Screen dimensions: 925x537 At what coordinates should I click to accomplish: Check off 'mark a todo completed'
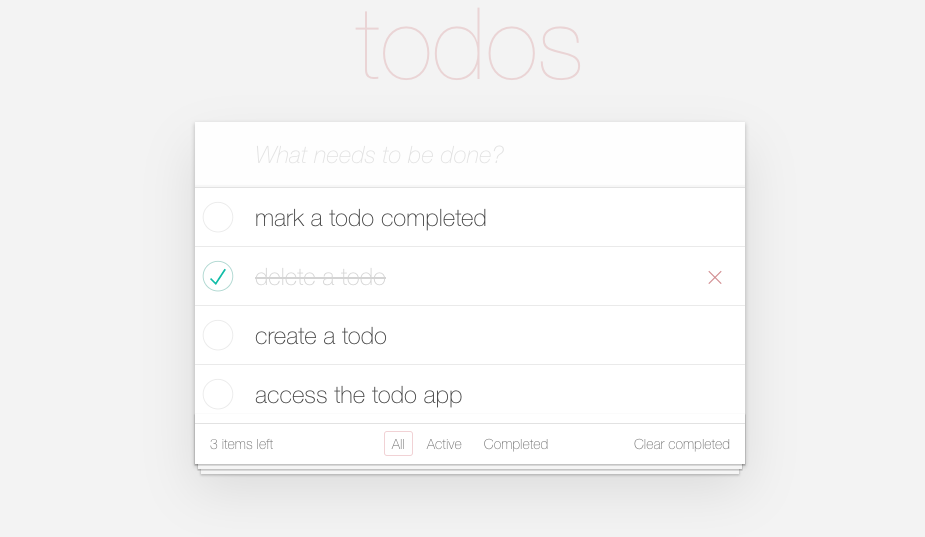pos(218,217)
